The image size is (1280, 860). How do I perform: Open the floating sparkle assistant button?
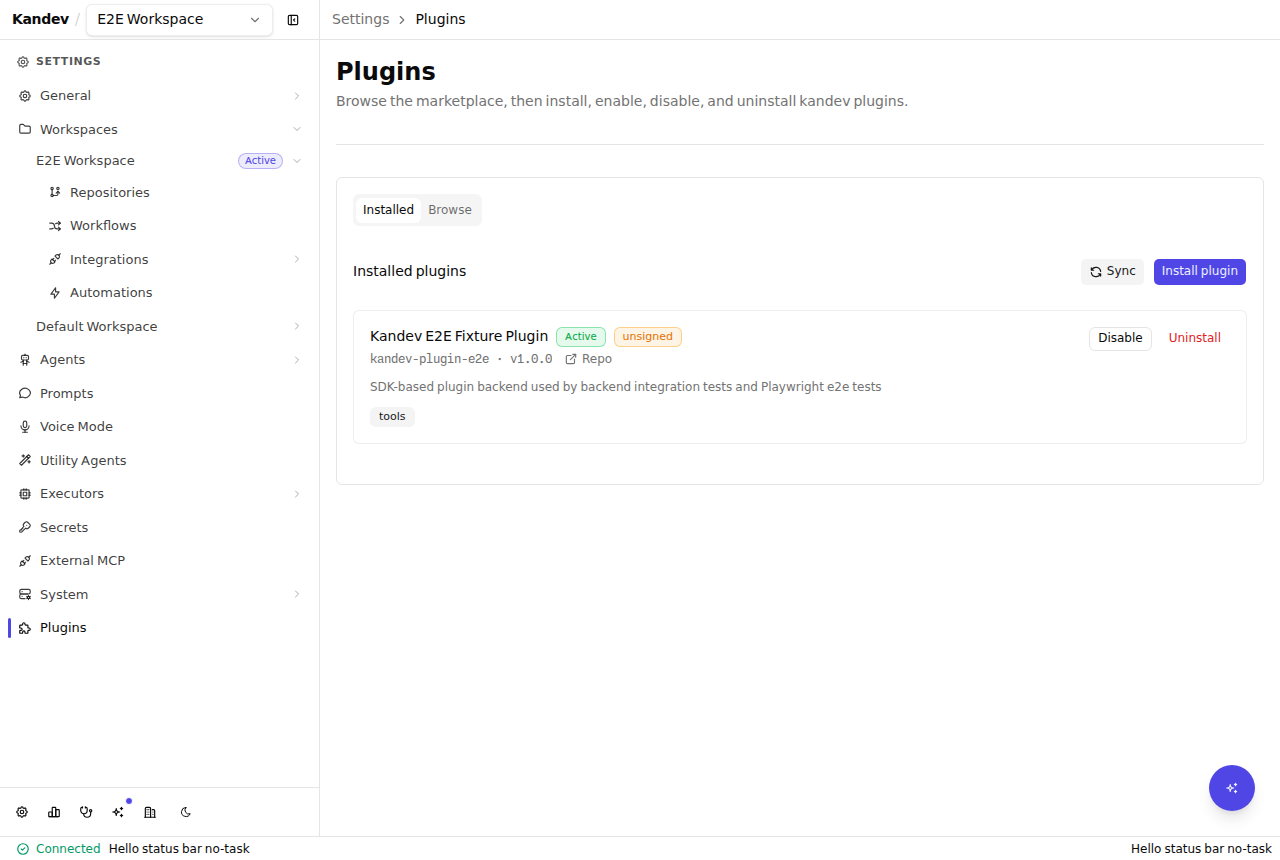1232,788
